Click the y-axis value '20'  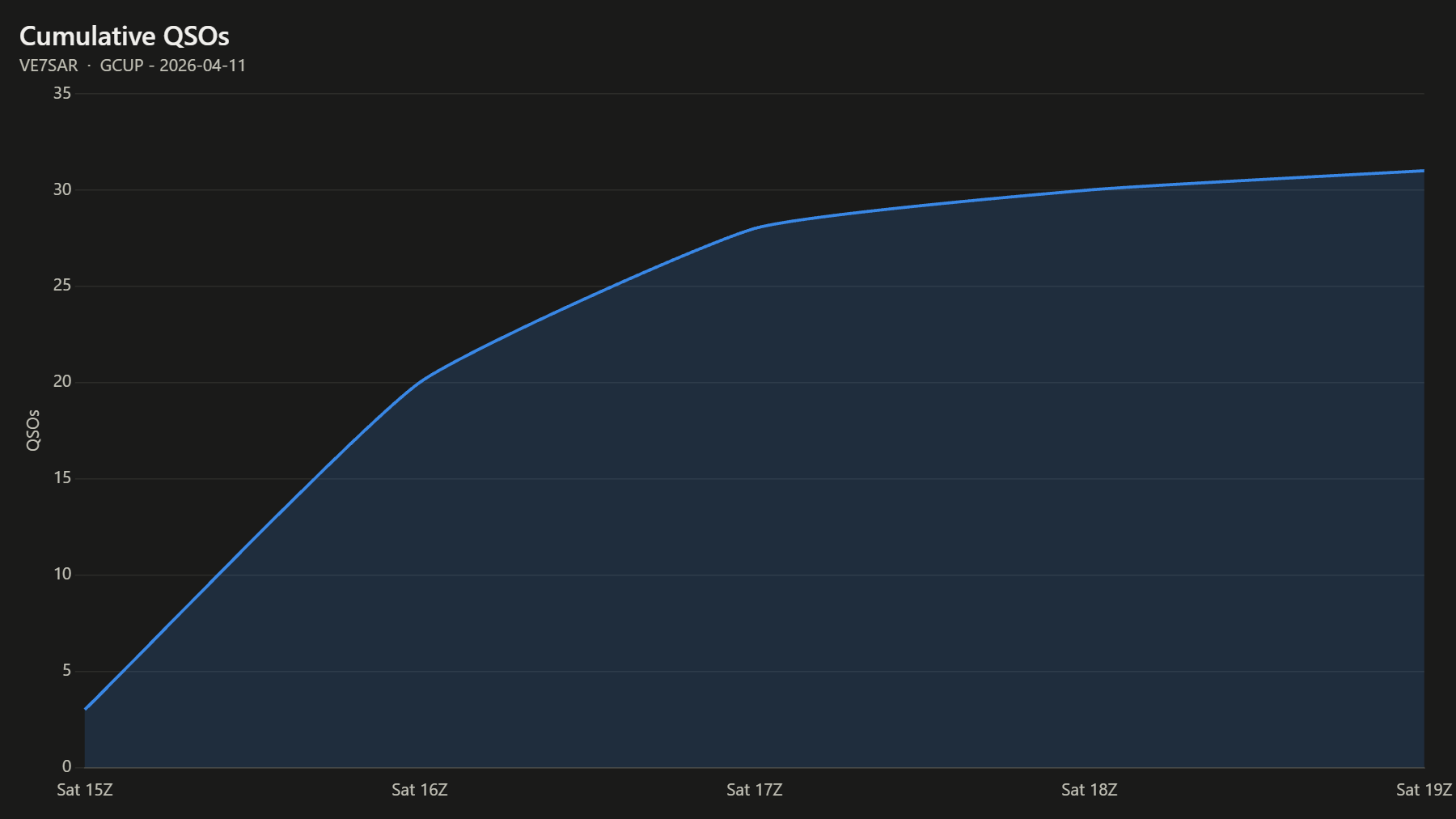(62, 381)
